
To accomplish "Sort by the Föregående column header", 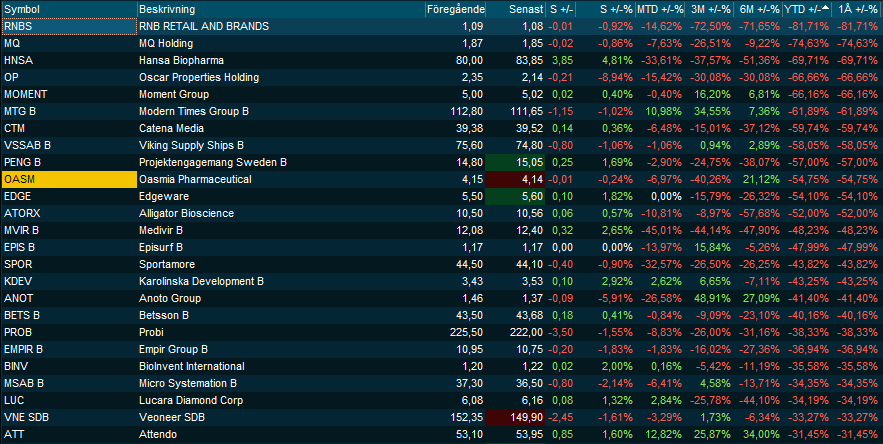I will pyautogui.click(x=455, y=9).
